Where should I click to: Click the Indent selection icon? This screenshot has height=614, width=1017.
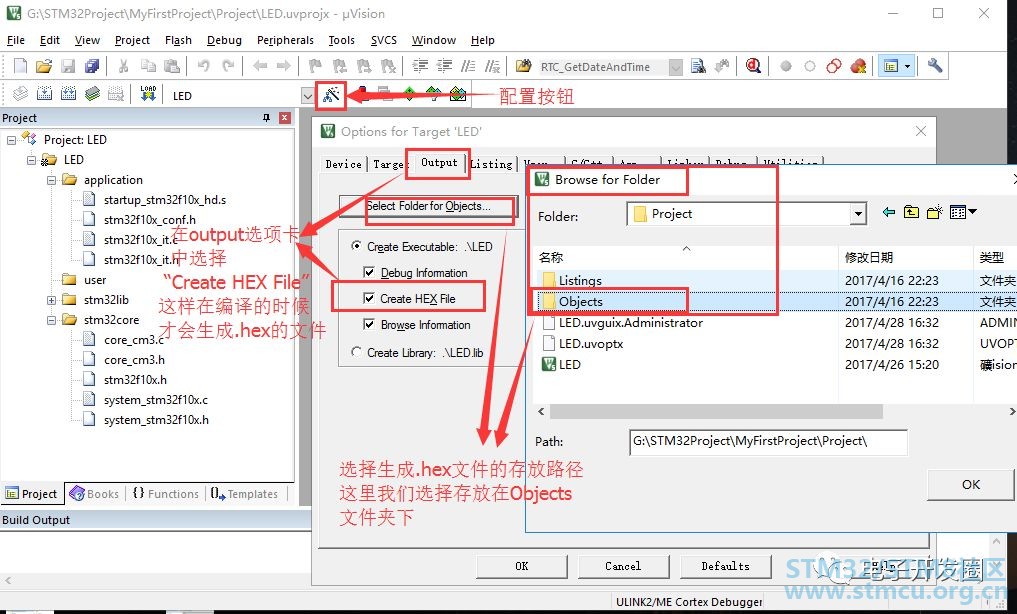[x=420, y=65]
